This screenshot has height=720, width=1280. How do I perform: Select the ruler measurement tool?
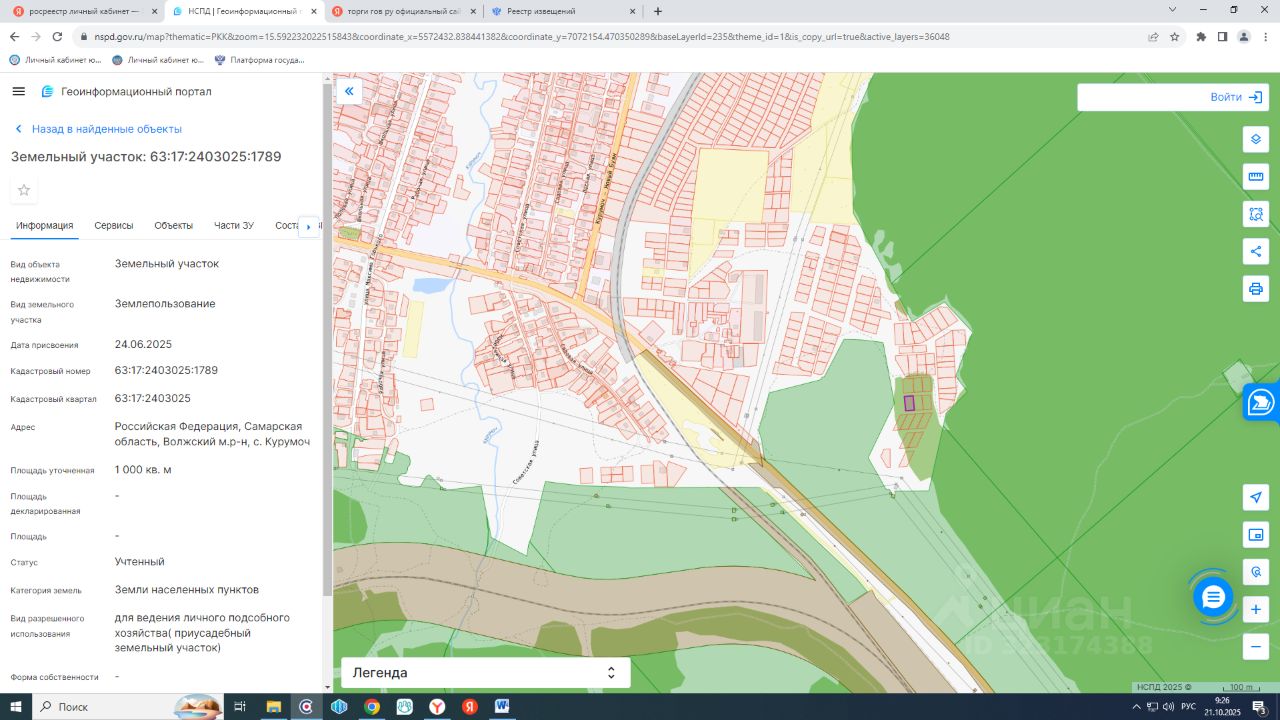1255,177
